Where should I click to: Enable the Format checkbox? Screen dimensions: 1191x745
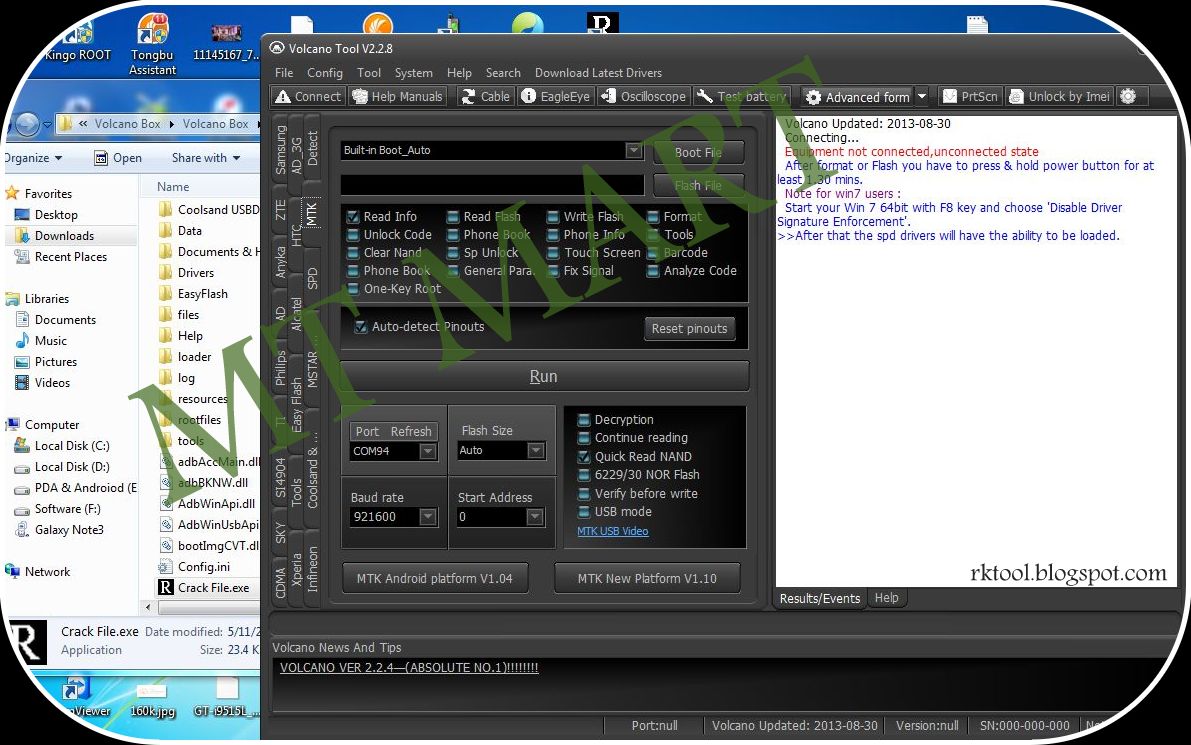coord(652,216)
